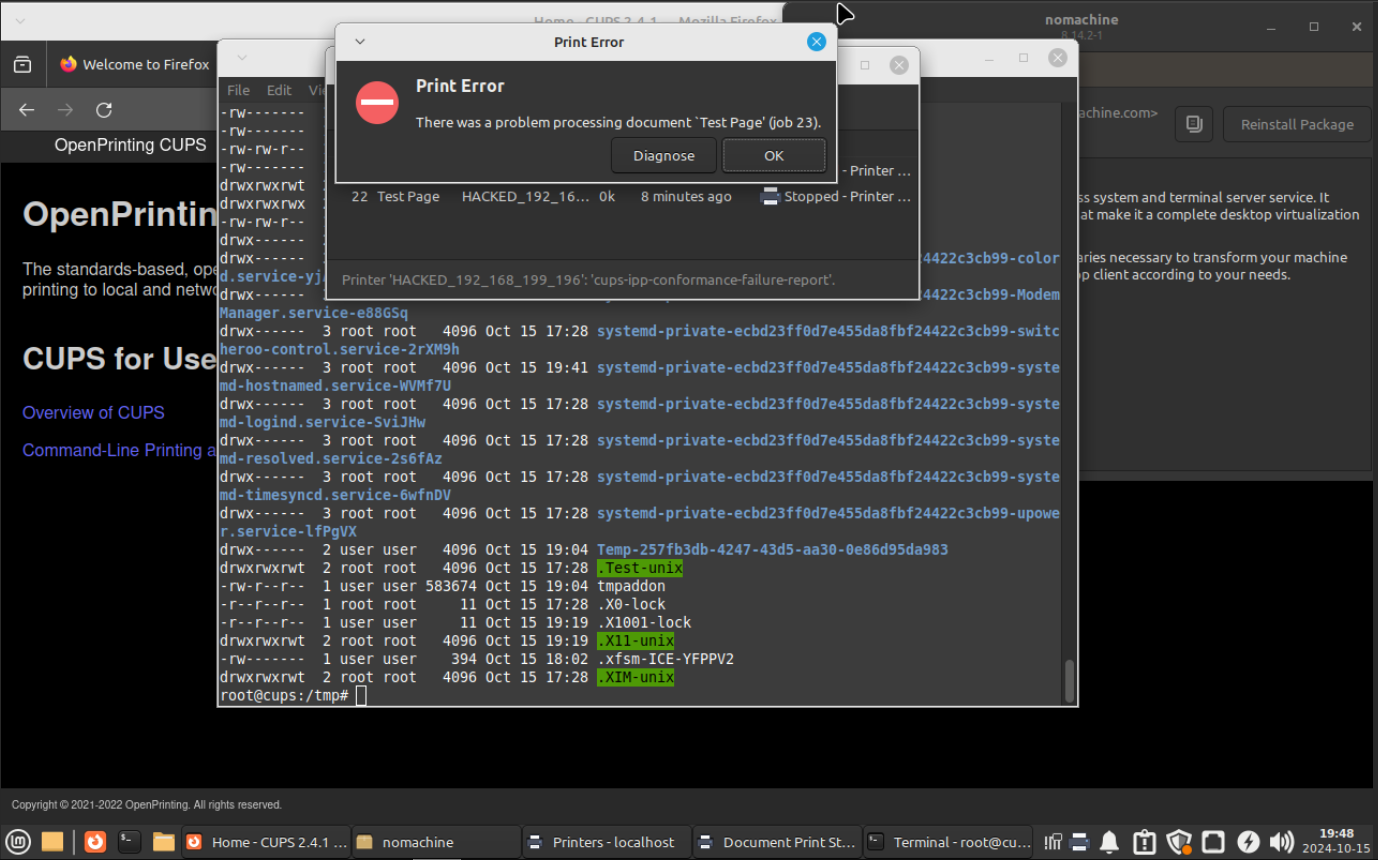
Task: Click the copy description icon beside Reinstall Package
Action: (1193, 124)
